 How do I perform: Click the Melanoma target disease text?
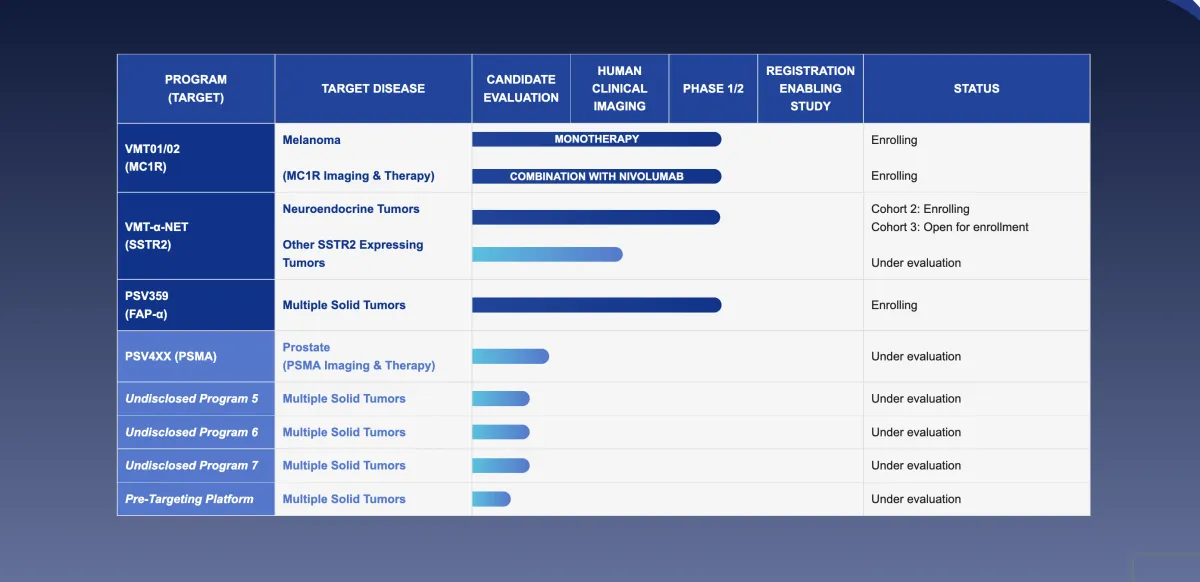coord(312,140)
